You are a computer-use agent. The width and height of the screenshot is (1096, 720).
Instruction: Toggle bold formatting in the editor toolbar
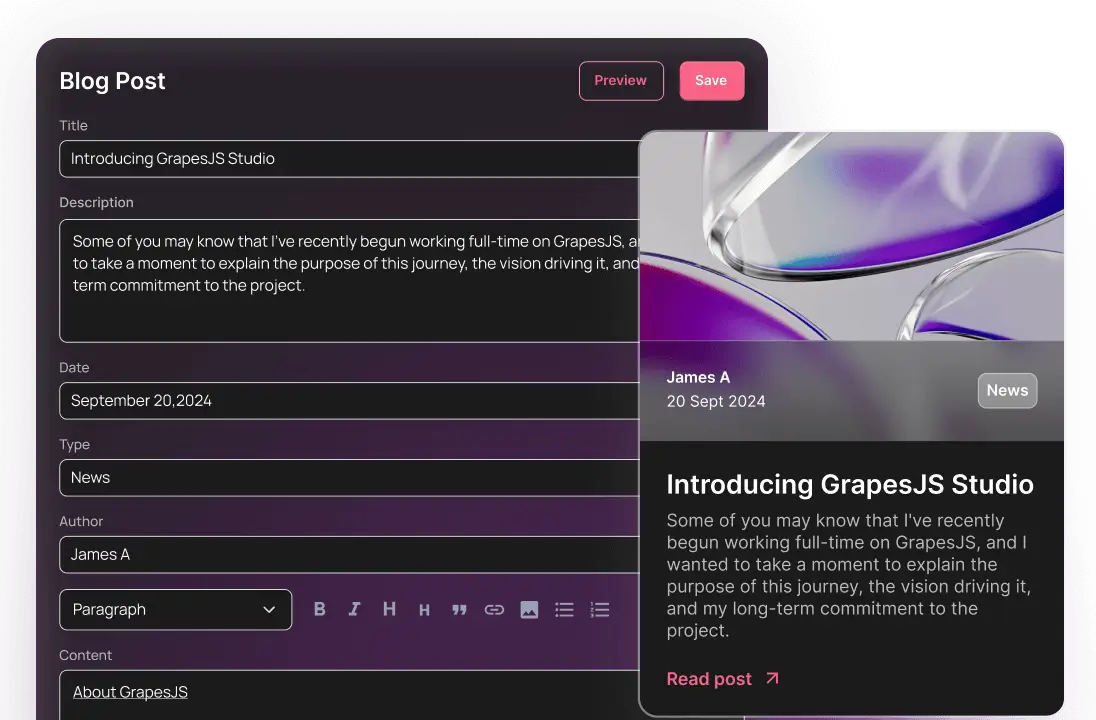click(319, 610)
